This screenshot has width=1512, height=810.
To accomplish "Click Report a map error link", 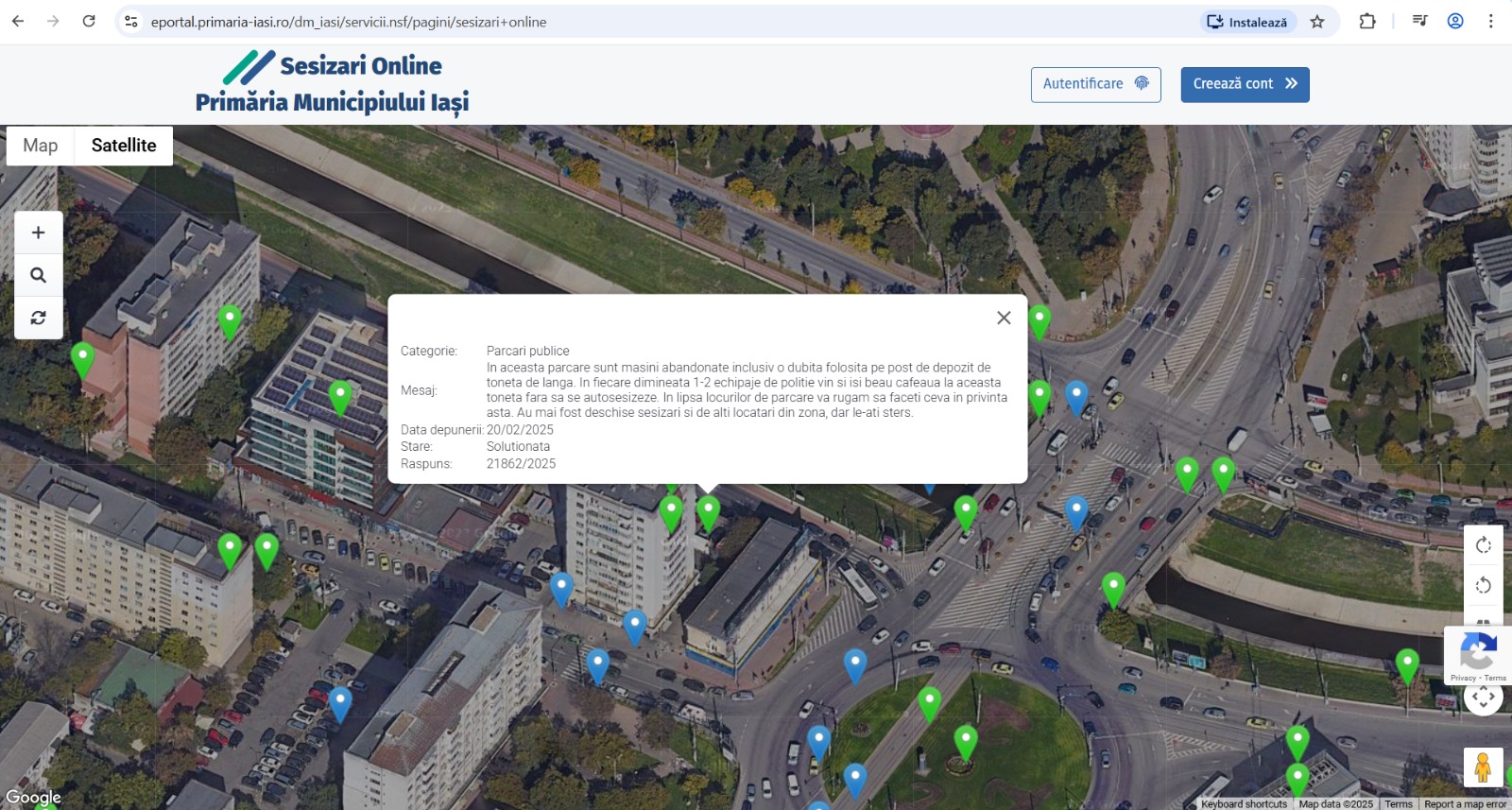I will pos(1465,804).
